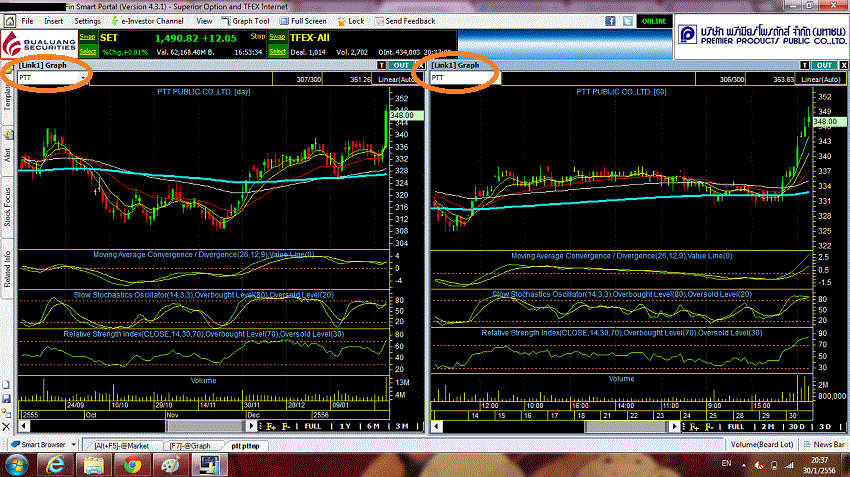Image resolution: width=850 pixels, height=477 pixels.
Task: Click the ONLINE status indicator
Action: point(654,21)
